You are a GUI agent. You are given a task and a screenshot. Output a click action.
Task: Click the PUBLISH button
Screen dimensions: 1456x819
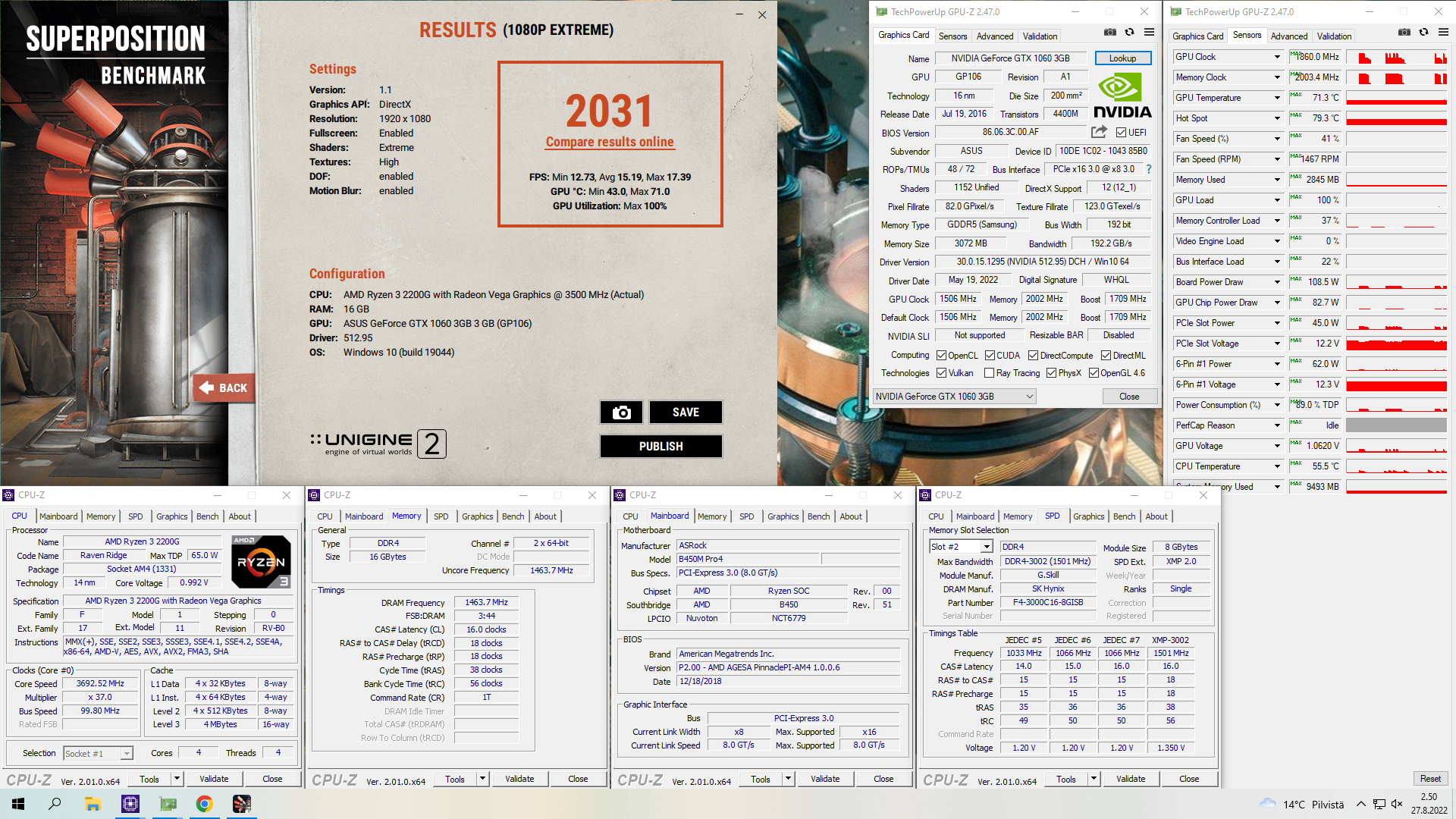coord(661,447)
